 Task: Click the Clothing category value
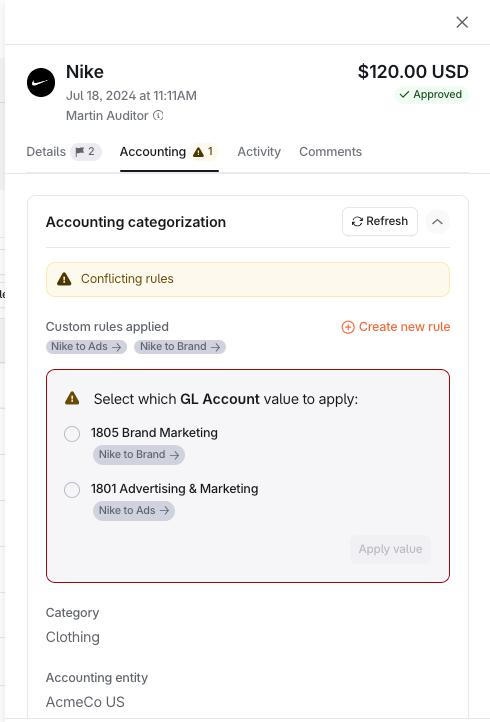(x=73, y=637)
